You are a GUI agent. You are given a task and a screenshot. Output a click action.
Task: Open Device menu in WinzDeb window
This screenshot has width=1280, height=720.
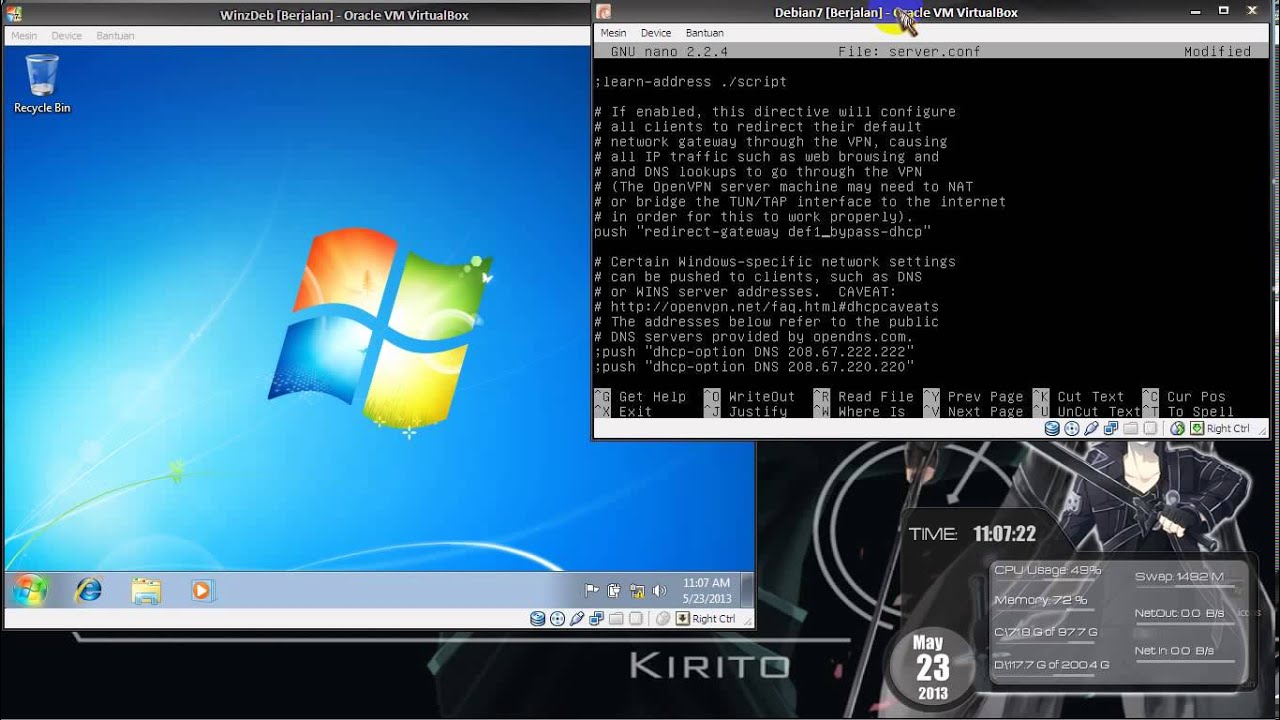point(67,35)
